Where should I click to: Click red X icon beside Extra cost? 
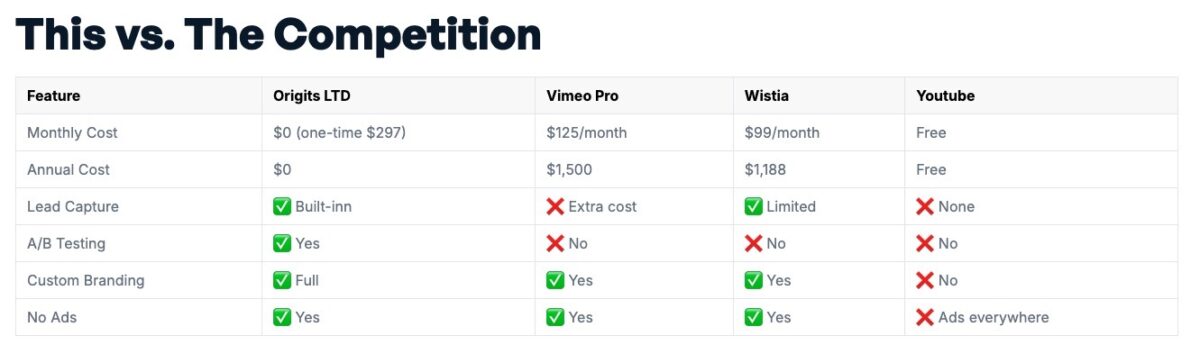click(555, 207)
